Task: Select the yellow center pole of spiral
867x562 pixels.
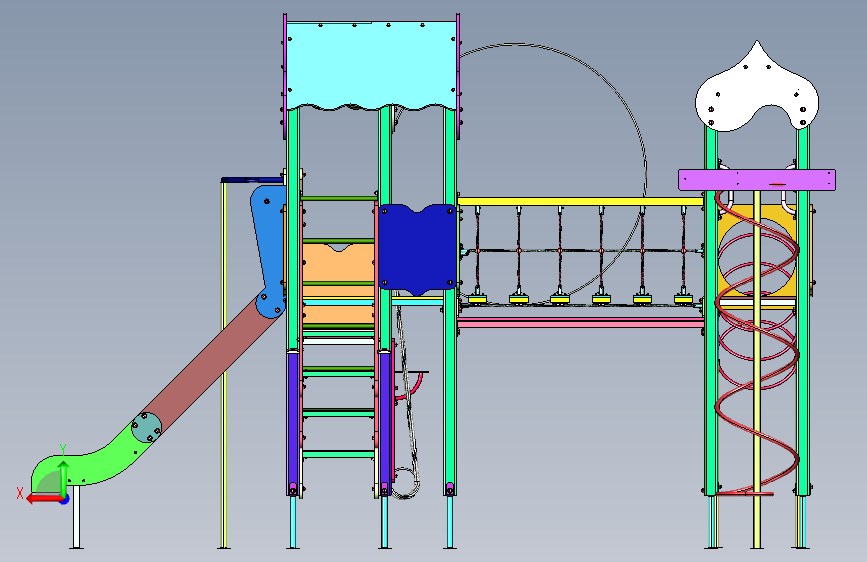Action: [756, 369]
